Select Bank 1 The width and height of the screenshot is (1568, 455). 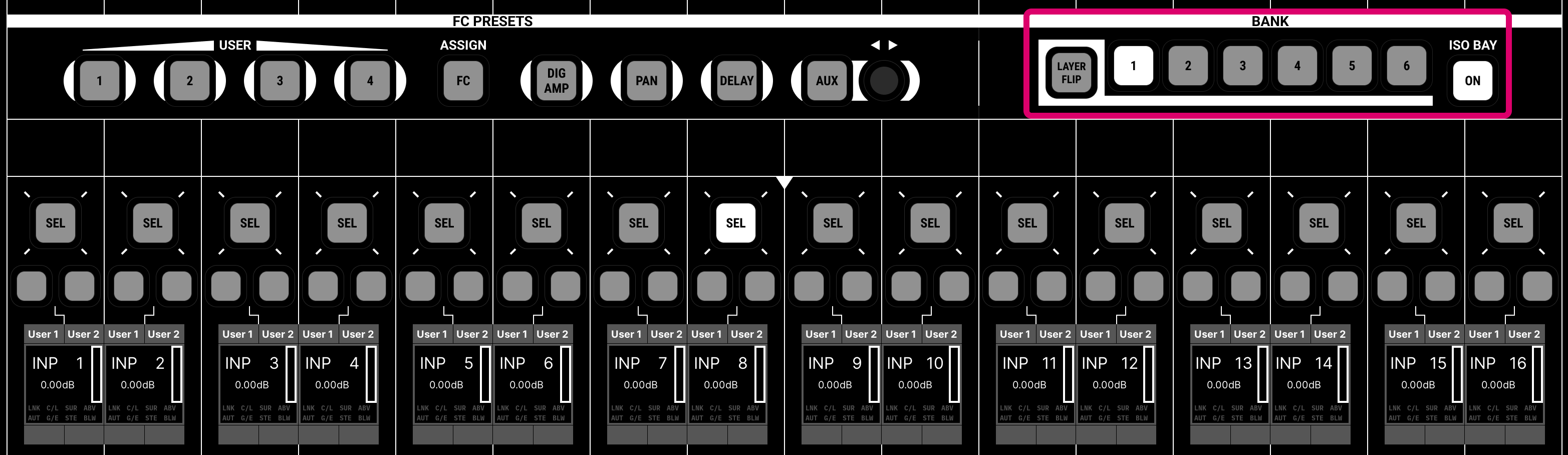point(1133,65)
